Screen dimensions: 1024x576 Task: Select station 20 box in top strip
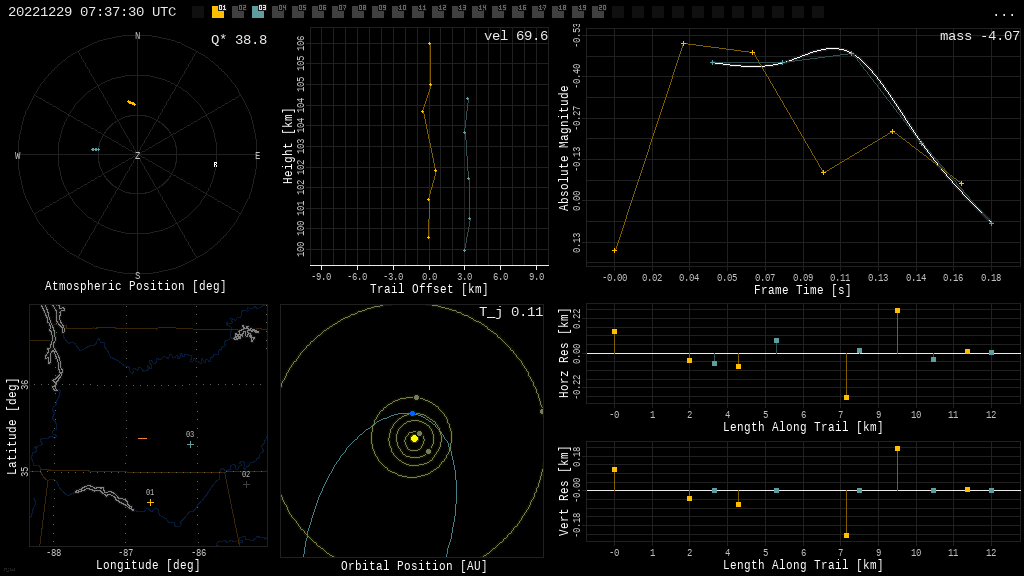[x=598, y=12]
